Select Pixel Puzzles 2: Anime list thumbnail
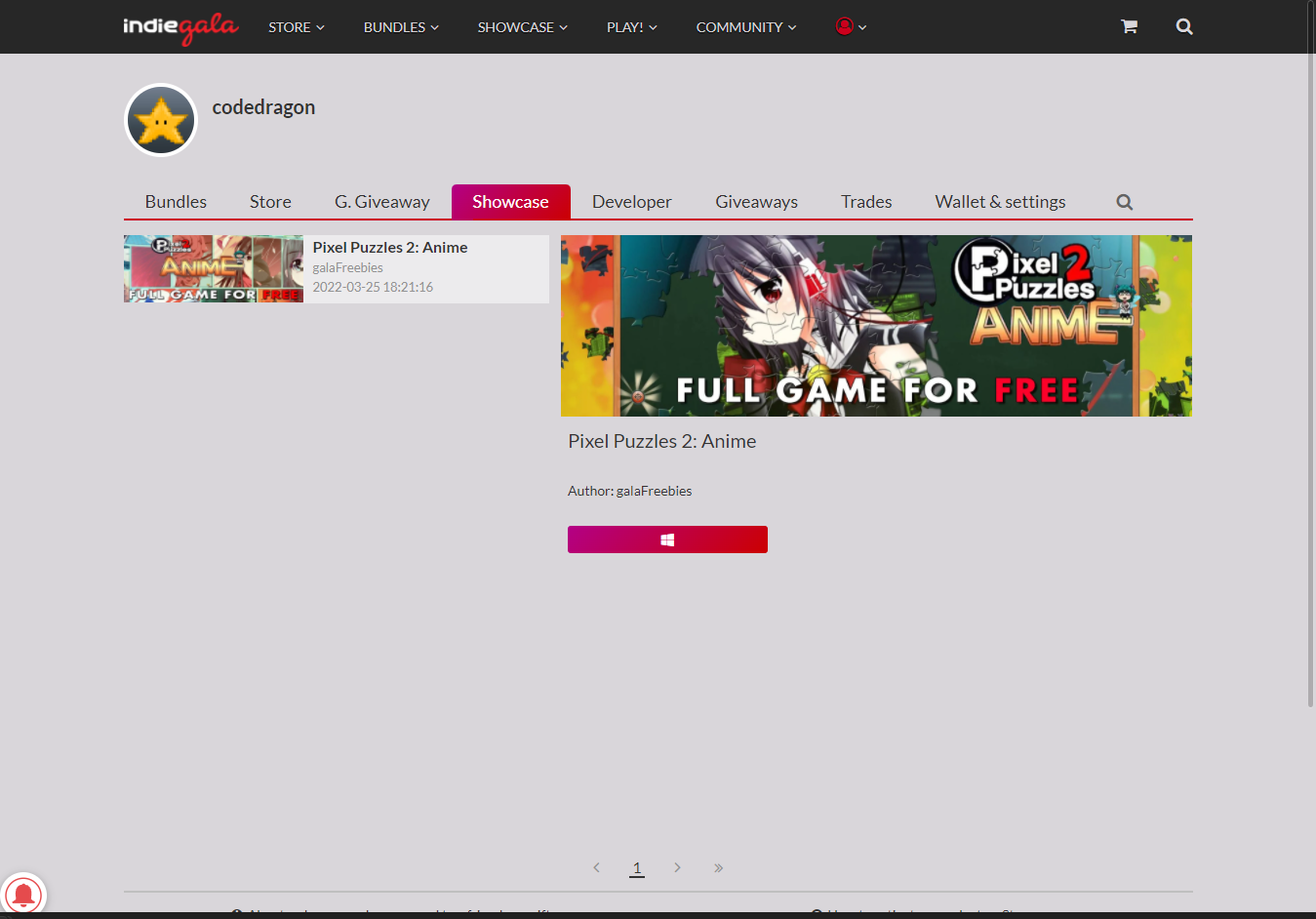 (214, 268)
